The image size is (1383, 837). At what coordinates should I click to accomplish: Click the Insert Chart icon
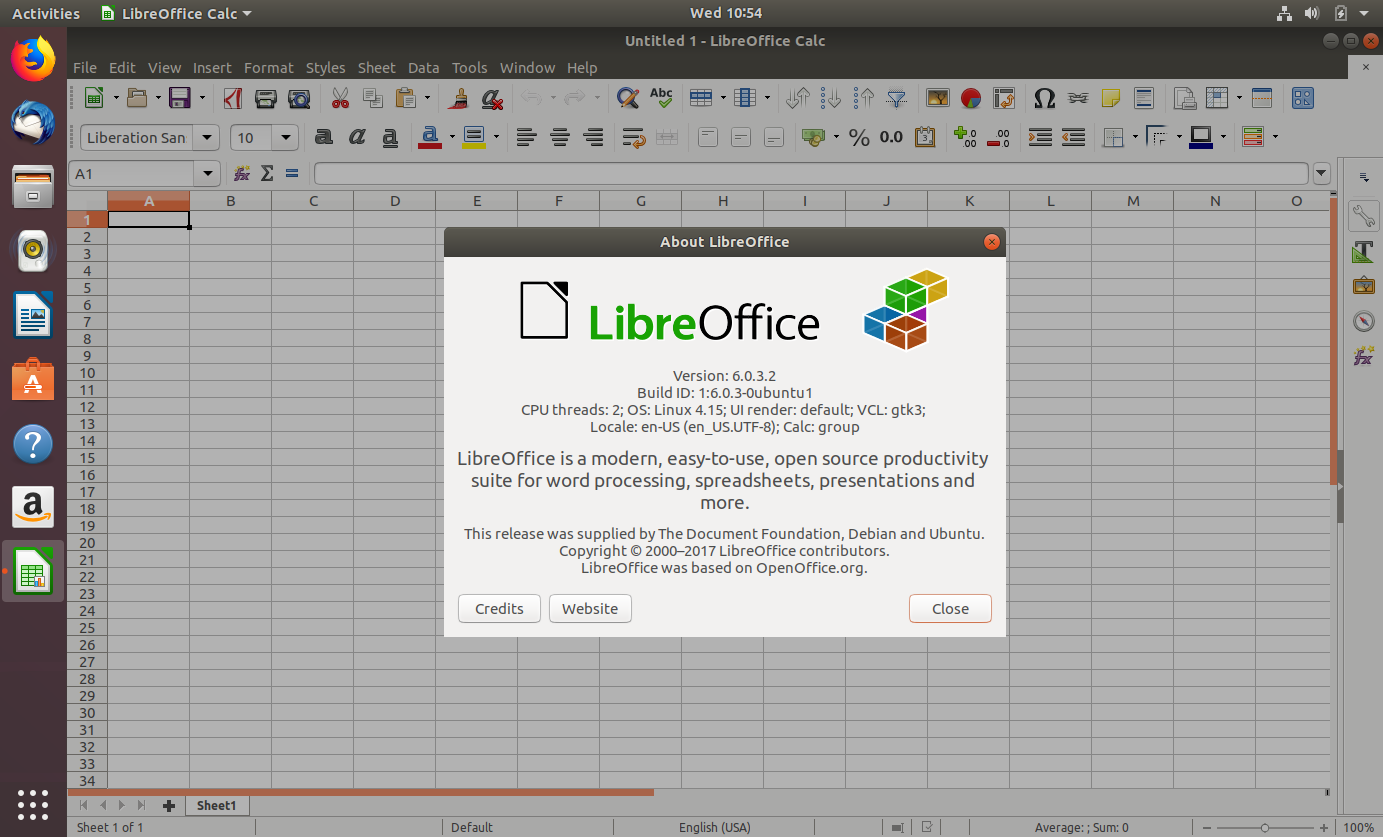[x=970, y=98]
